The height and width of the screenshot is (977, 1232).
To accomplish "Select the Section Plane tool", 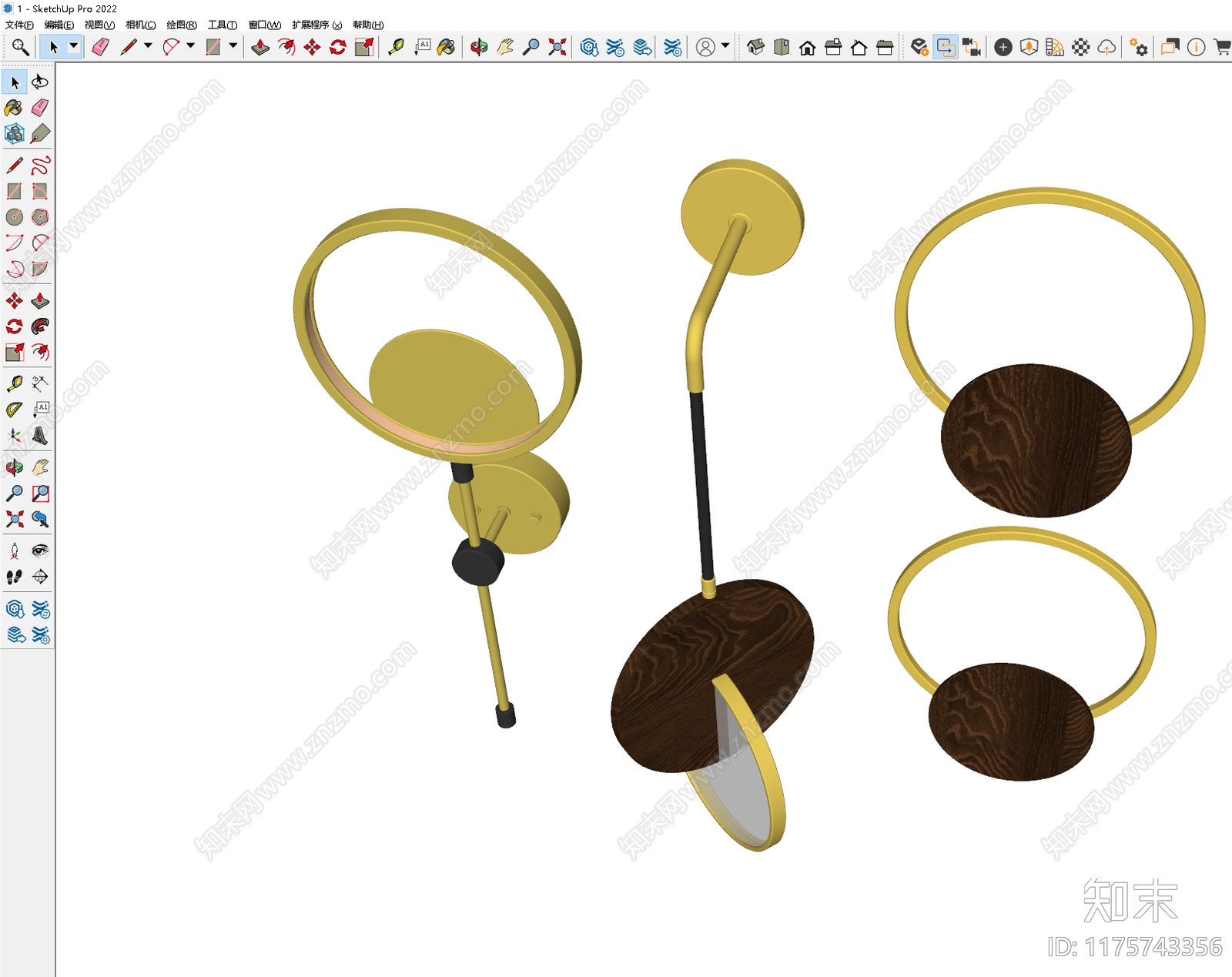I will click(40, 577).
